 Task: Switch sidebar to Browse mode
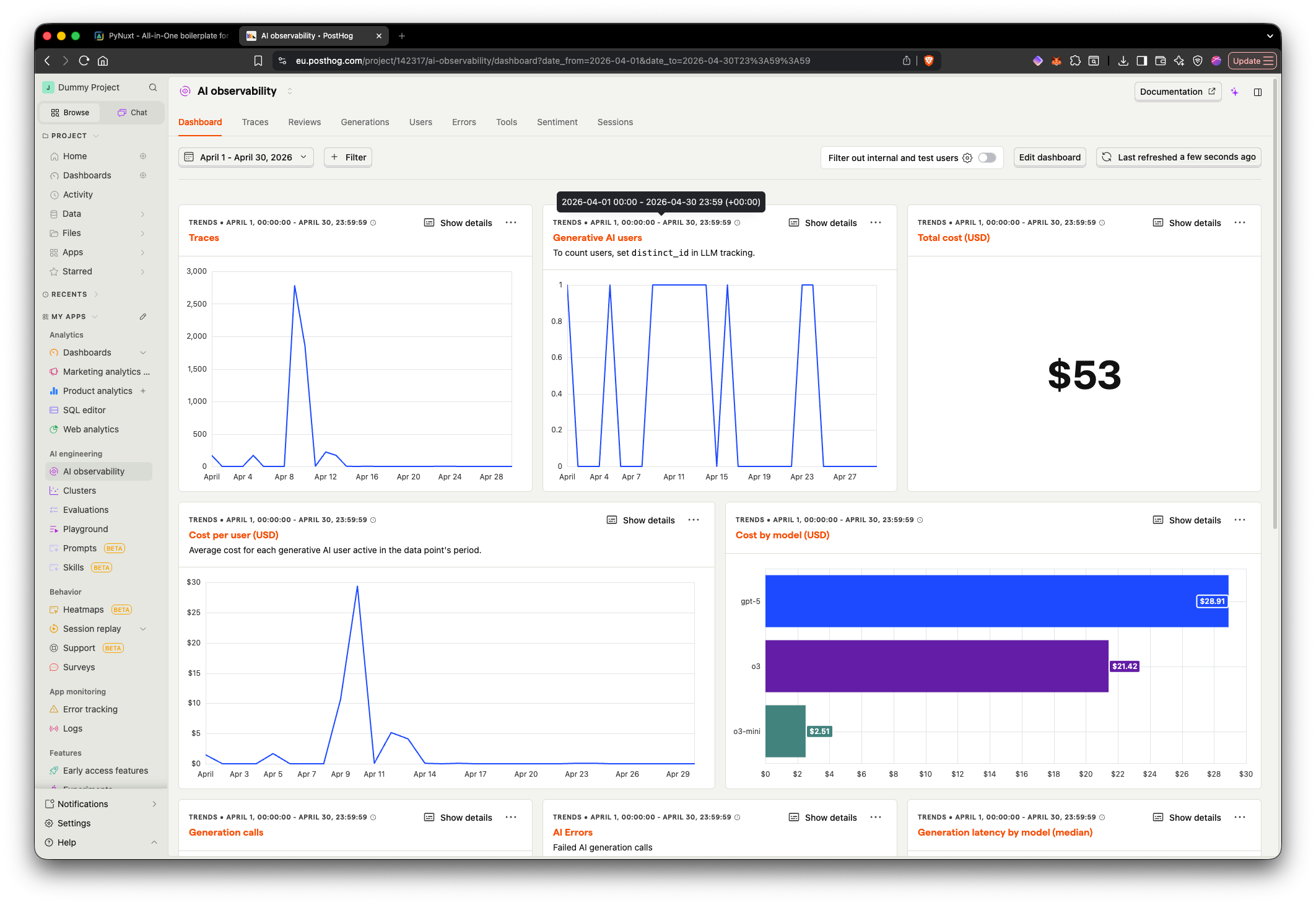[x=70, y=113]
